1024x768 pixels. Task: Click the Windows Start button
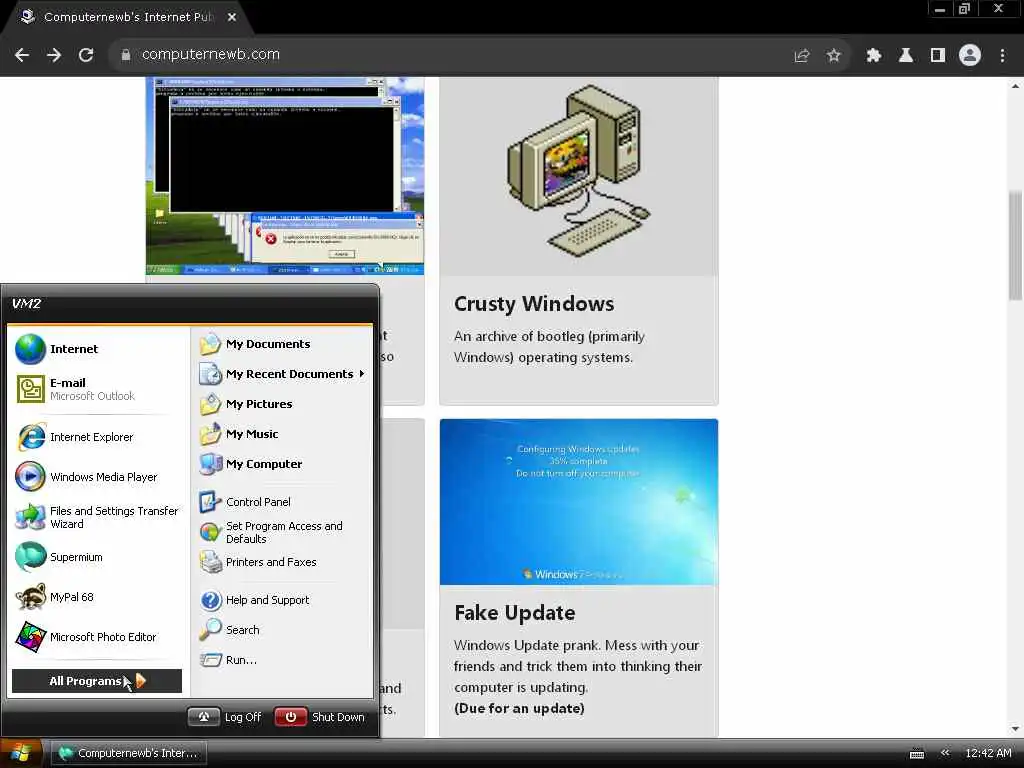pos(21,753)
